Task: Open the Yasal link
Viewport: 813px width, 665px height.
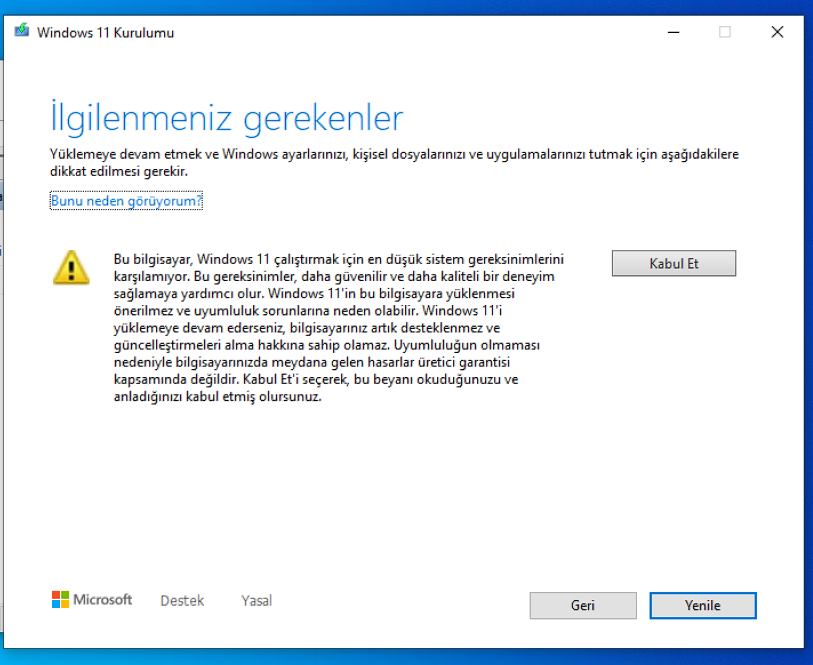Action: [x=256, y=600]
